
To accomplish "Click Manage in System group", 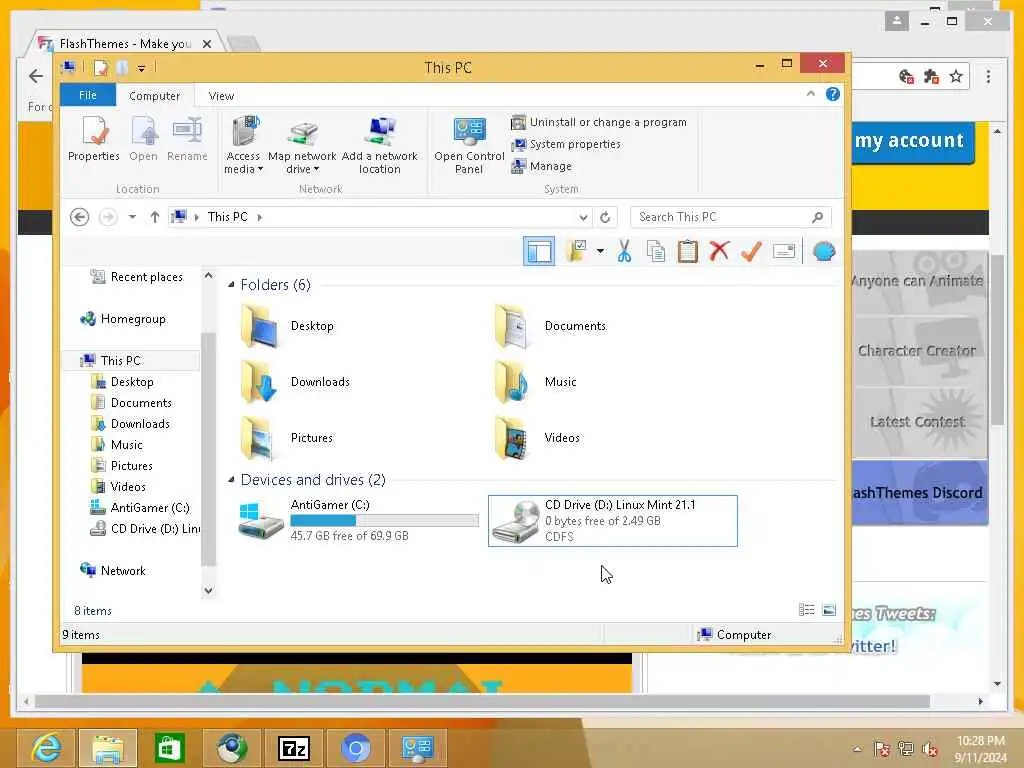I will coord(541,167).
